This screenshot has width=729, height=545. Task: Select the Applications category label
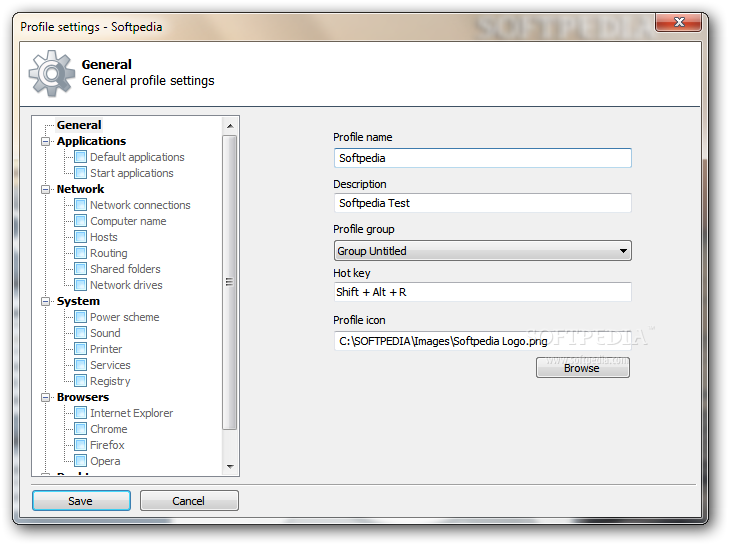[x=92, y=141]
